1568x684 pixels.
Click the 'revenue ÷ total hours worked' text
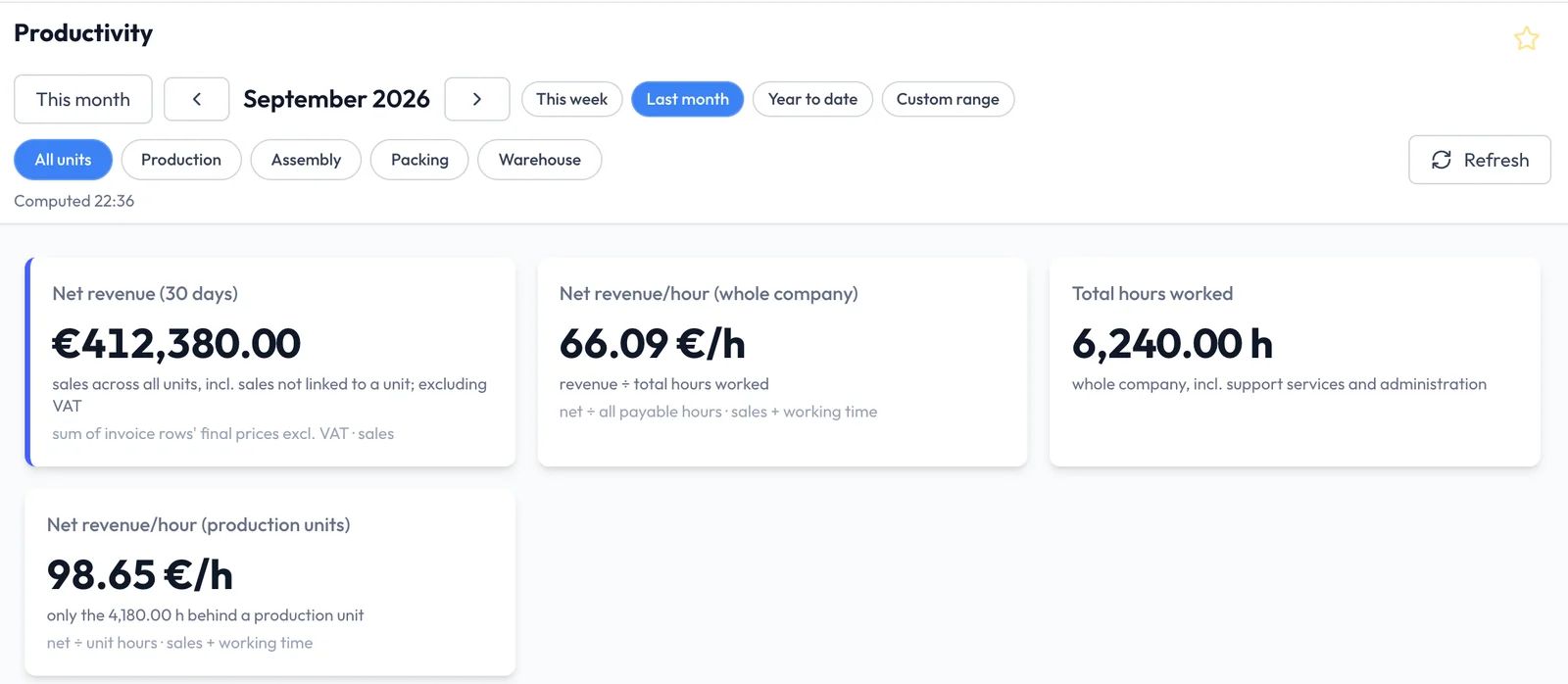(x=664, y=384)
